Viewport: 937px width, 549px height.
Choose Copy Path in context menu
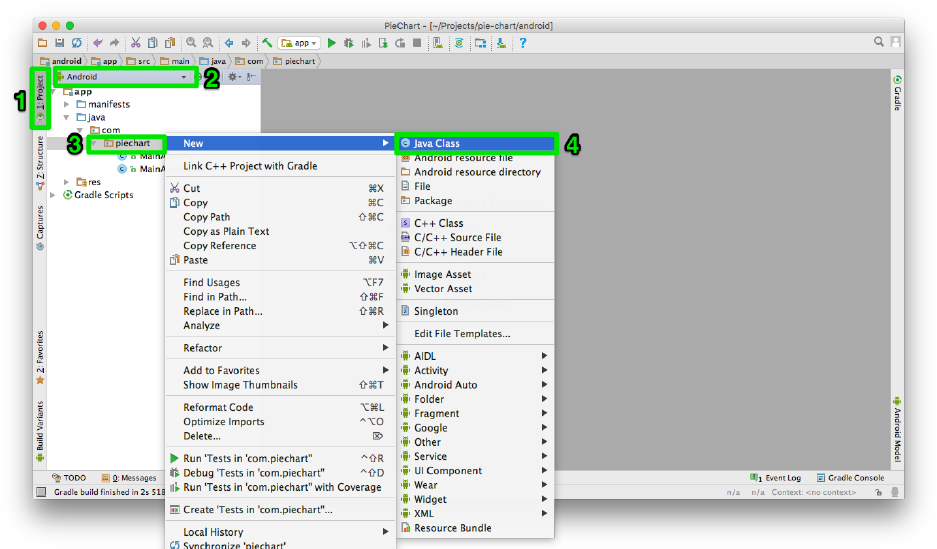(x=280, y=217)
